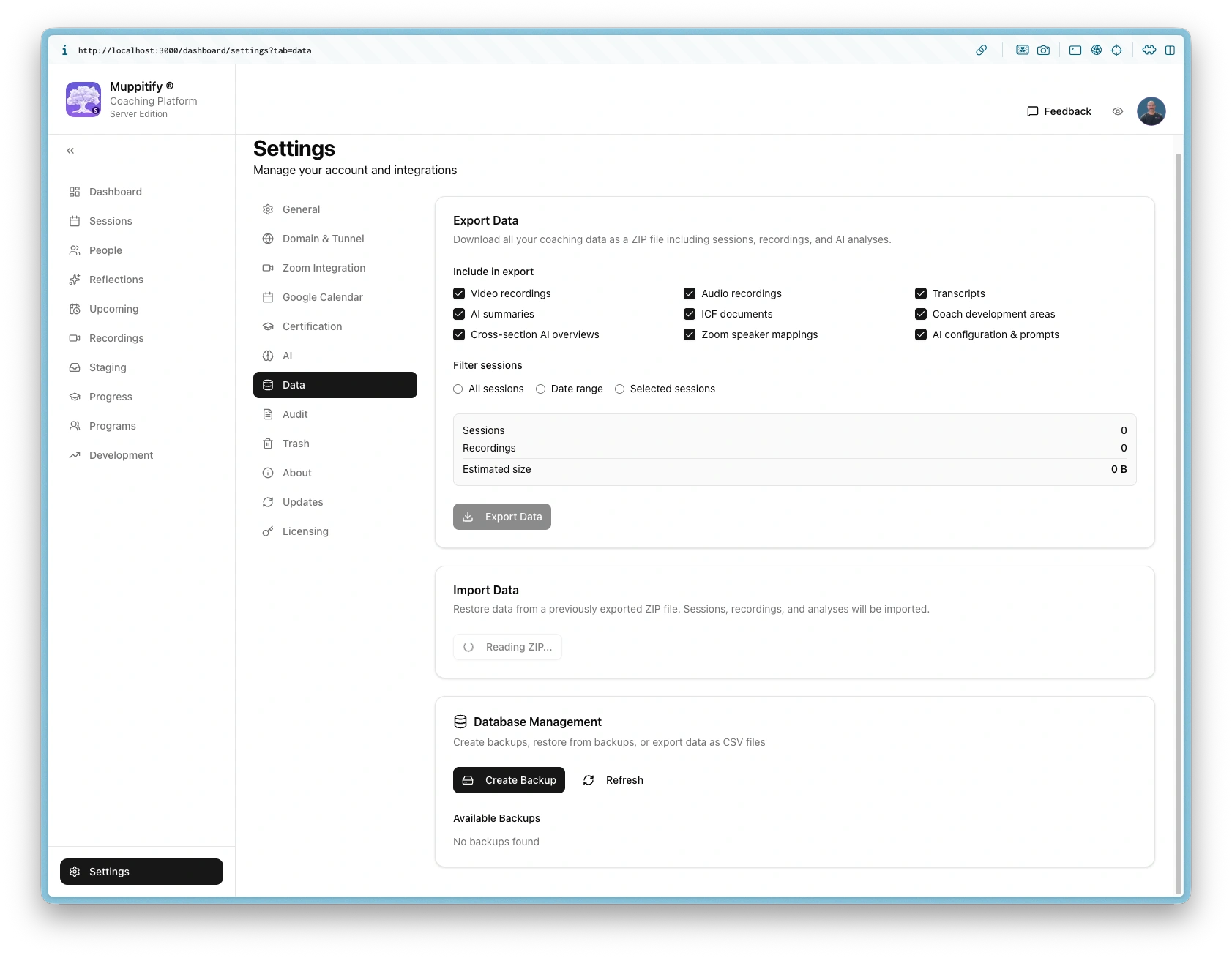Collapse the sidebar with double chevron
The width and height of the screenshot is (1232, 958).
pos(70,151)
